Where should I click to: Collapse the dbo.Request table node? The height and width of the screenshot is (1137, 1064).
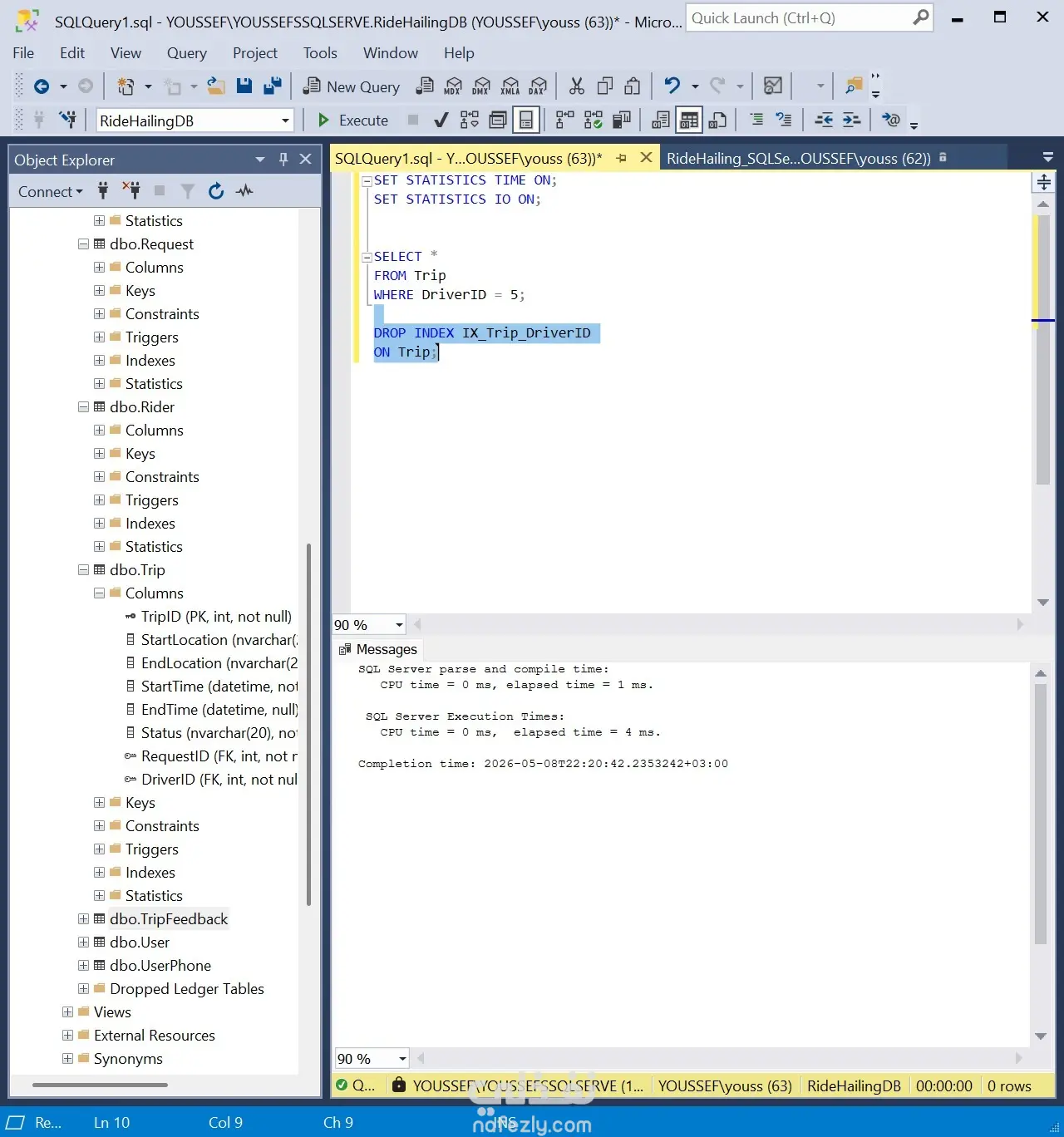[x=83, y=244]
